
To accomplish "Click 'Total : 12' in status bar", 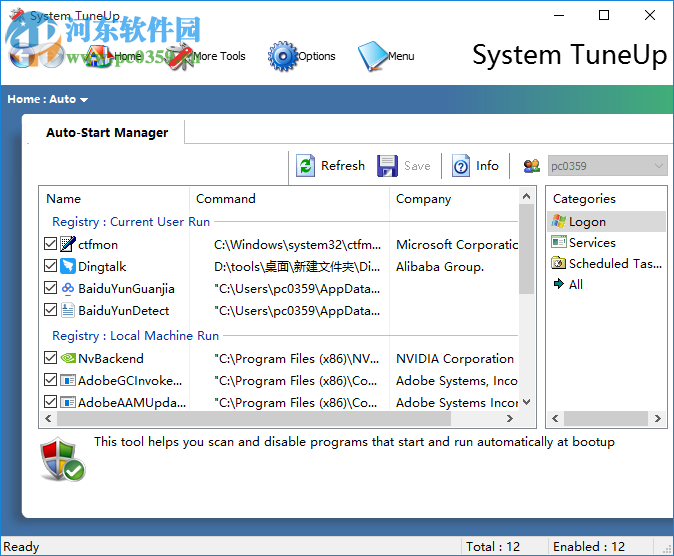I will (493, 547).
